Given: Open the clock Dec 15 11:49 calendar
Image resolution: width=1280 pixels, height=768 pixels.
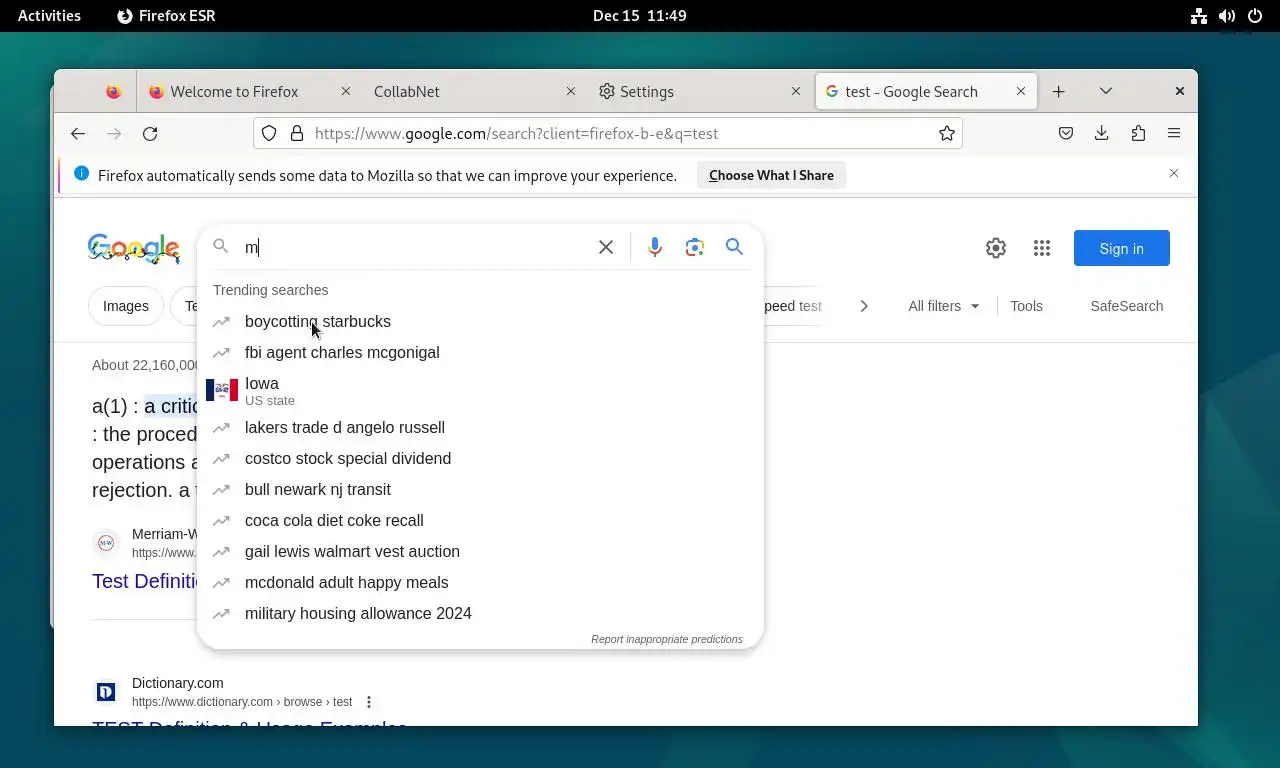Looking at the screenshot, I should tap(639, 16).
